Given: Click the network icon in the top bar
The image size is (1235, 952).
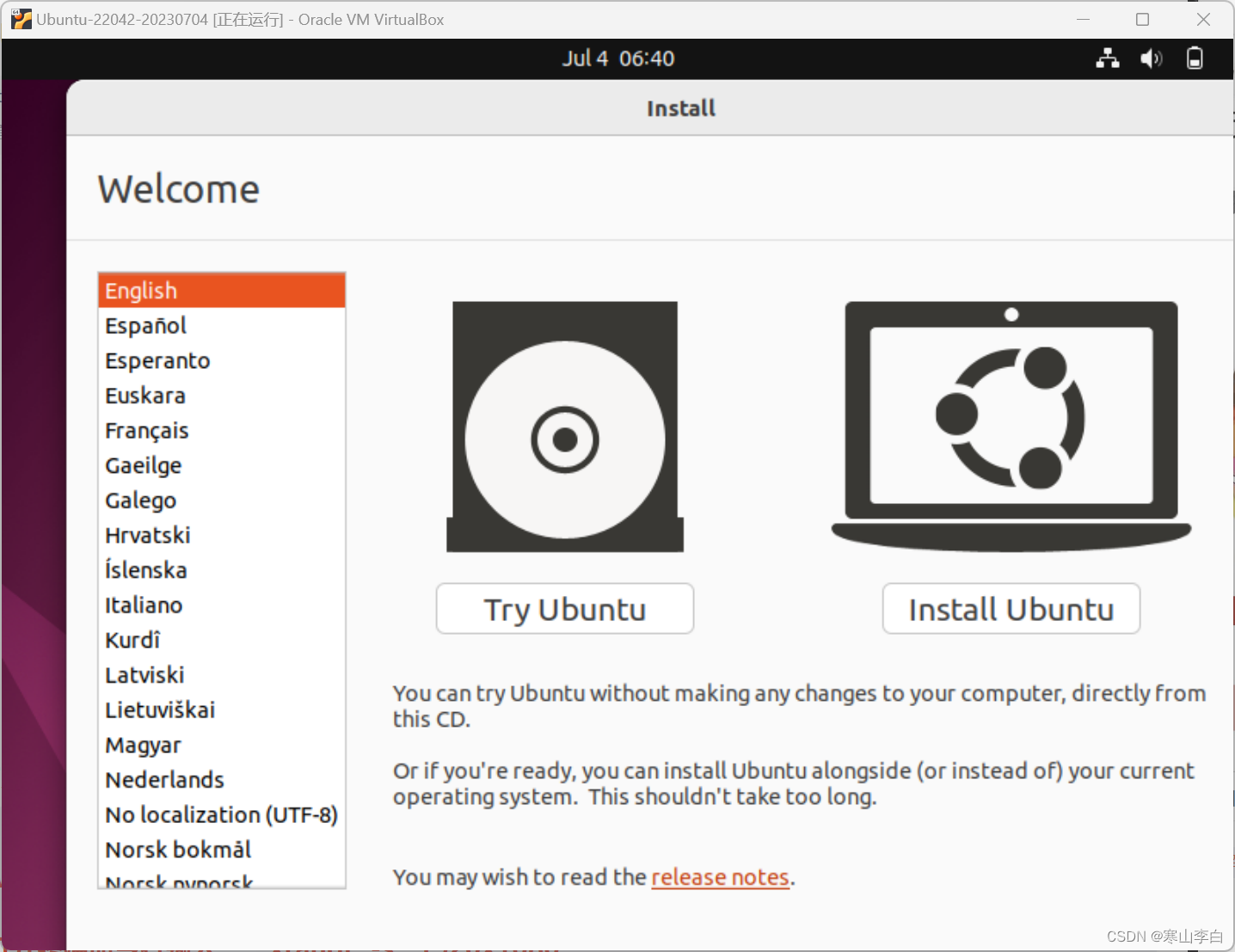Looking at the screenshot, I should pos(1108,58).
